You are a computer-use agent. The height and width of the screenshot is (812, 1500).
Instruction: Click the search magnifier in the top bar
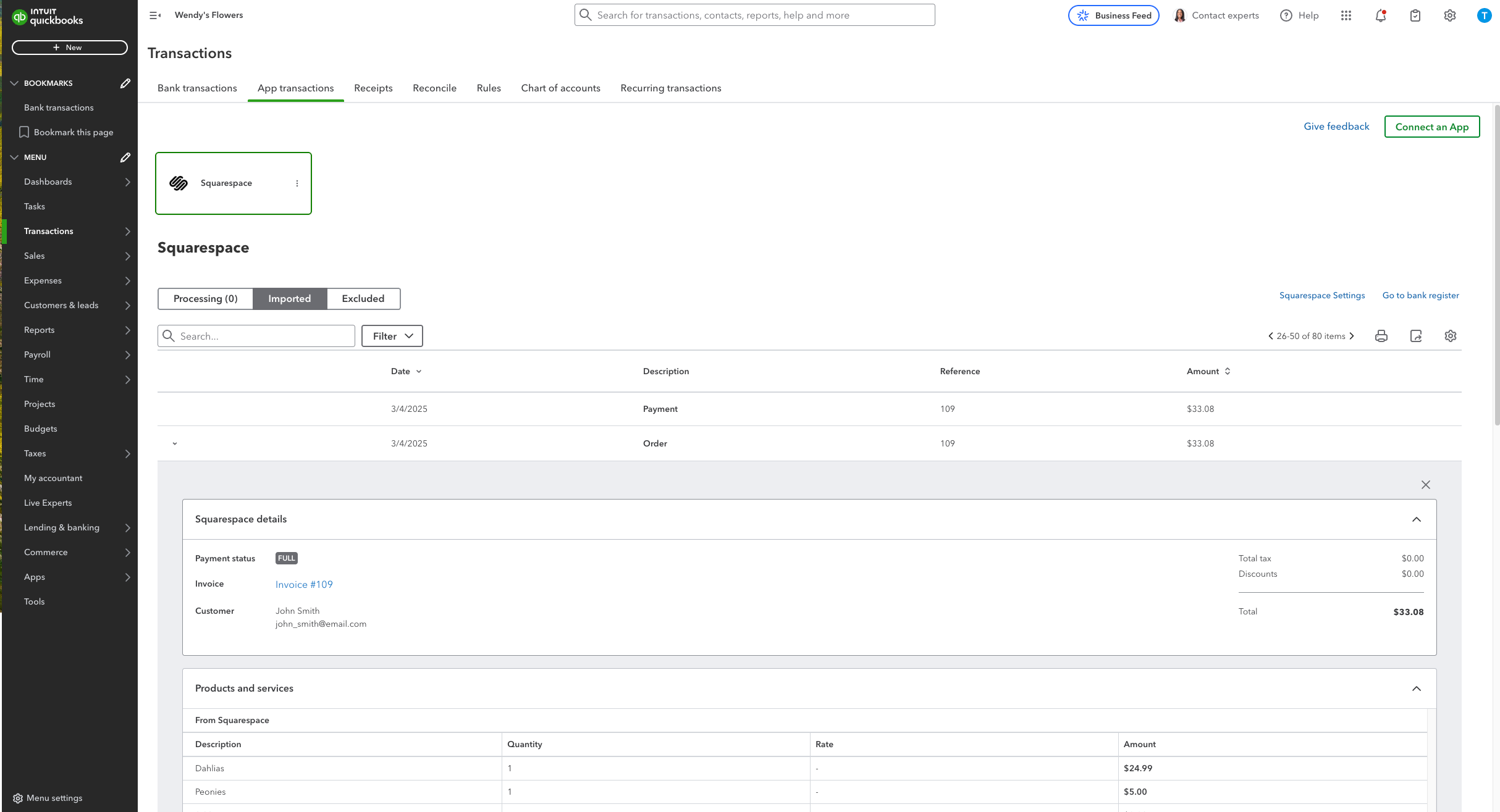pyautogui.click(x=586, y=15)
